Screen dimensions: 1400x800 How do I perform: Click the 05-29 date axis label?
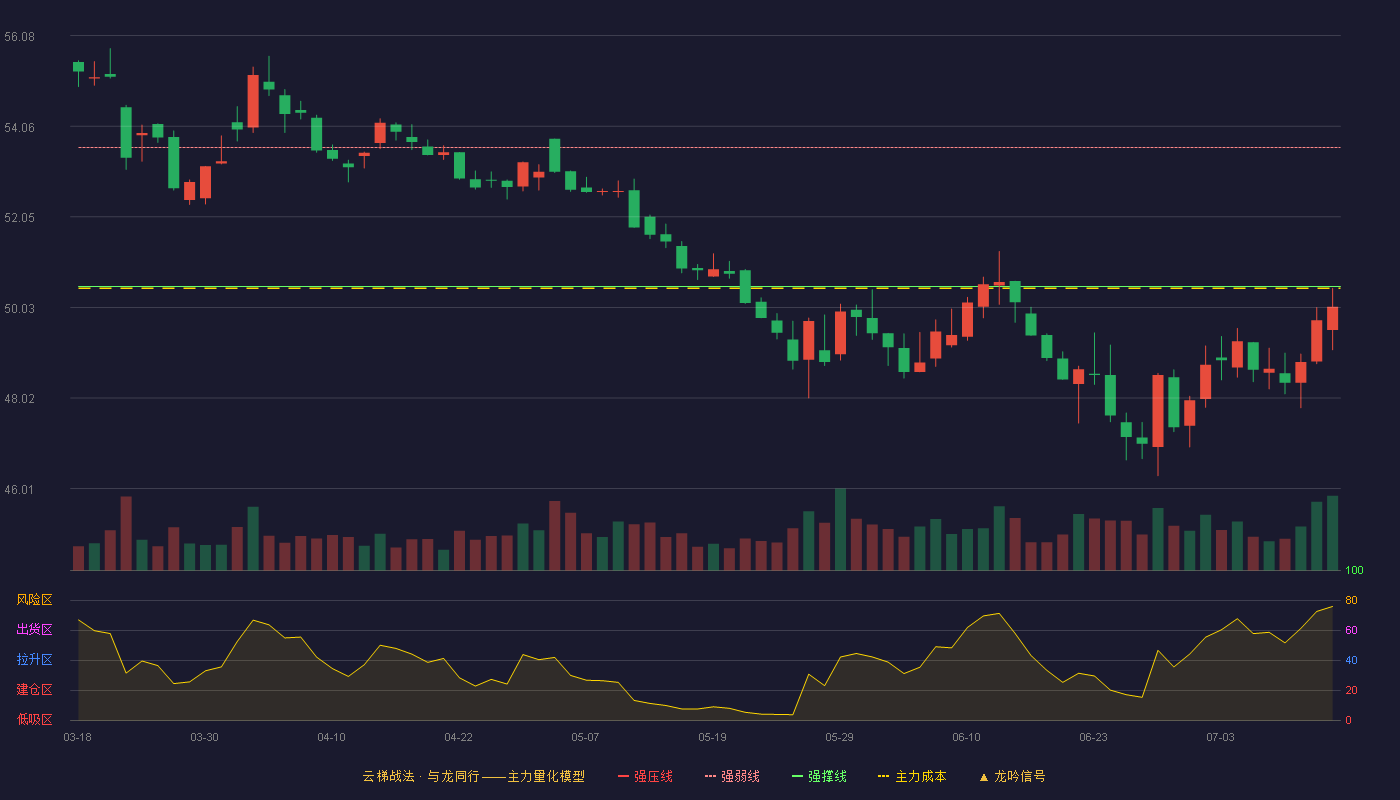[840, 737]
